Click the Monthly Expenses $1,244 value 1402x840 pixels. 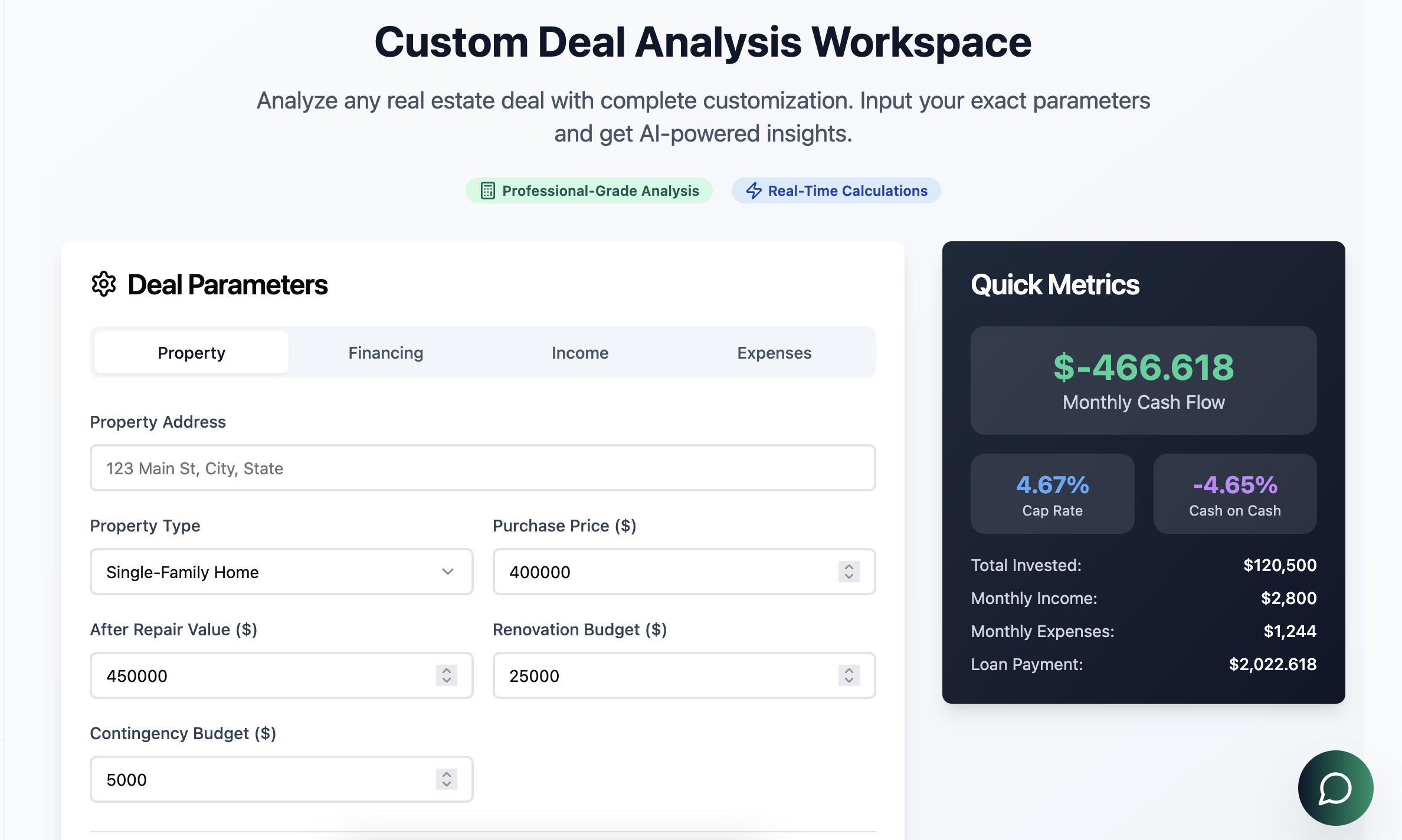click(1290, 631)
